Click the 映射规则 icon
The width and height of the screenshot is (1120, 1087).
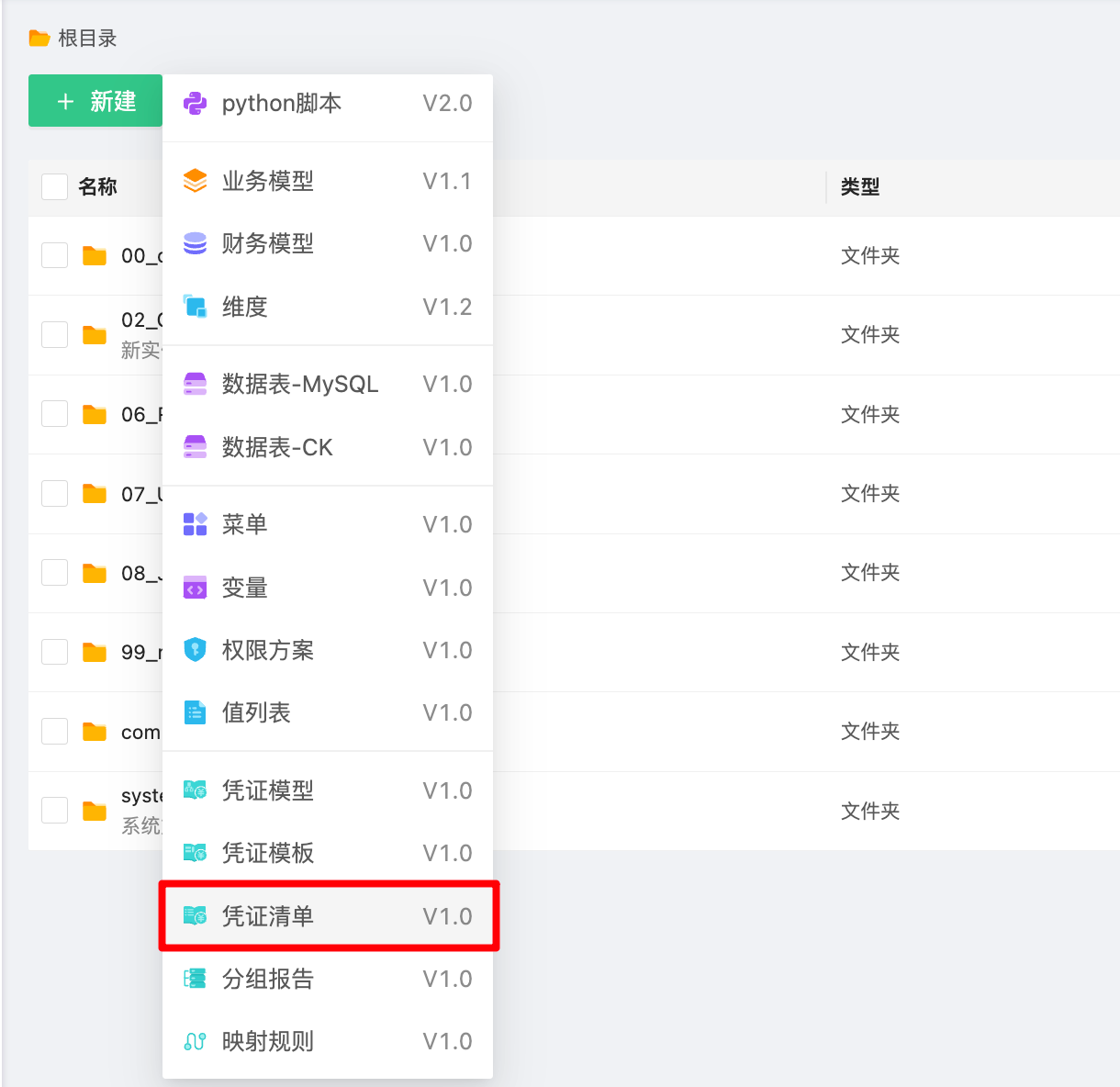tap(195, 1041)
